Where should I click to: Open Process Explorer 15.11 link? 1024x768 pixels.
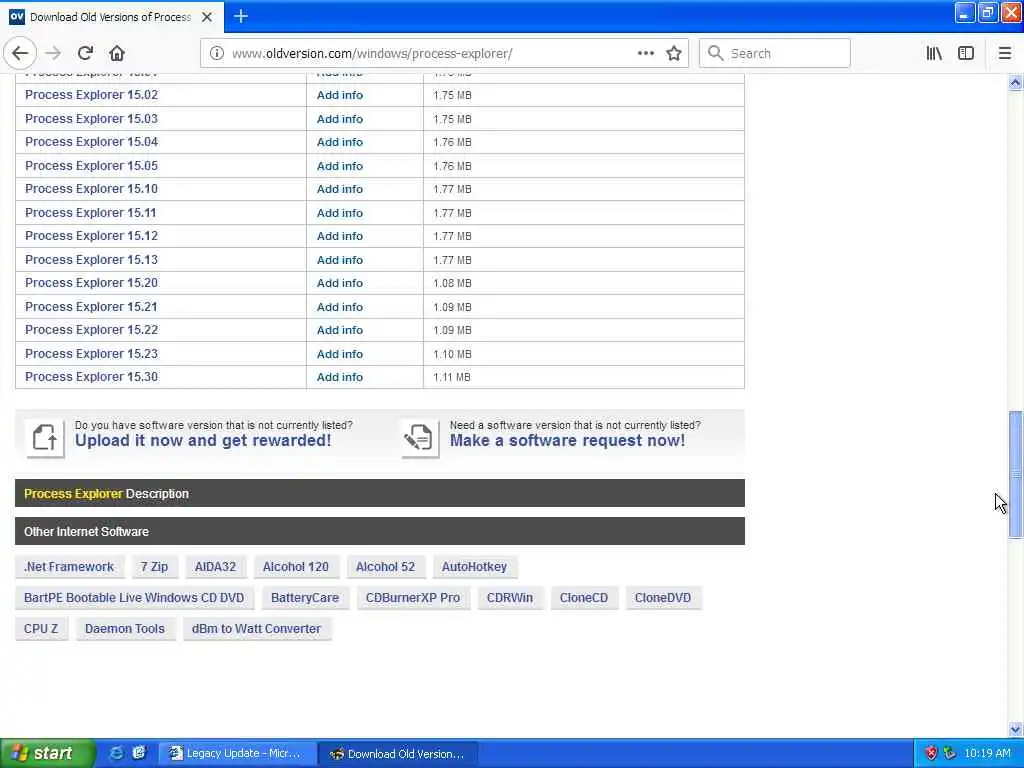91,213
